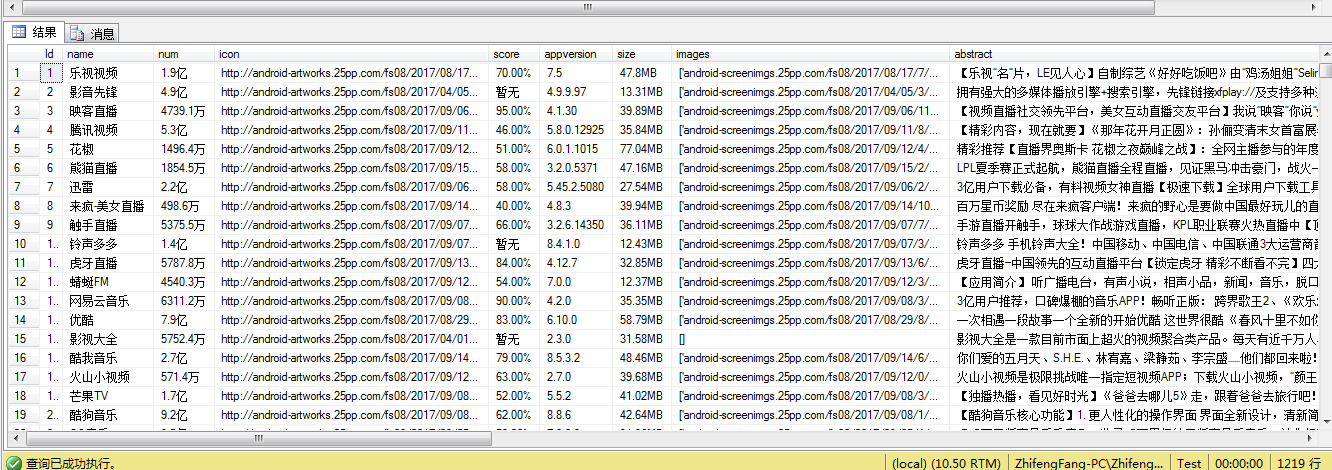Select the num column header
Viewport: 1332px width, 470px height.
coord(186,54)
